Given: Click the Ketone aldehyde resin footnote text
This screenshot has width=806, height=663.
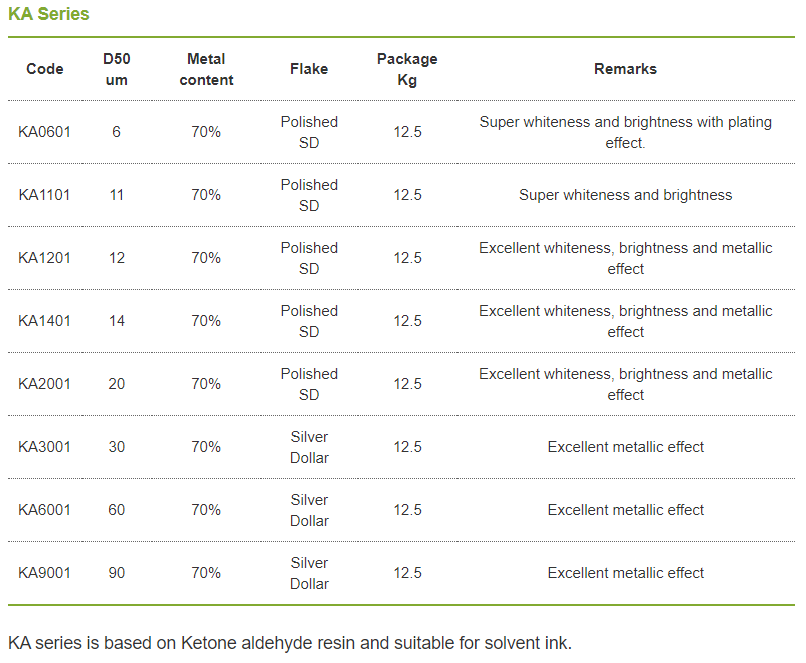Looking at the screenshot, I should tap(290, 643).
